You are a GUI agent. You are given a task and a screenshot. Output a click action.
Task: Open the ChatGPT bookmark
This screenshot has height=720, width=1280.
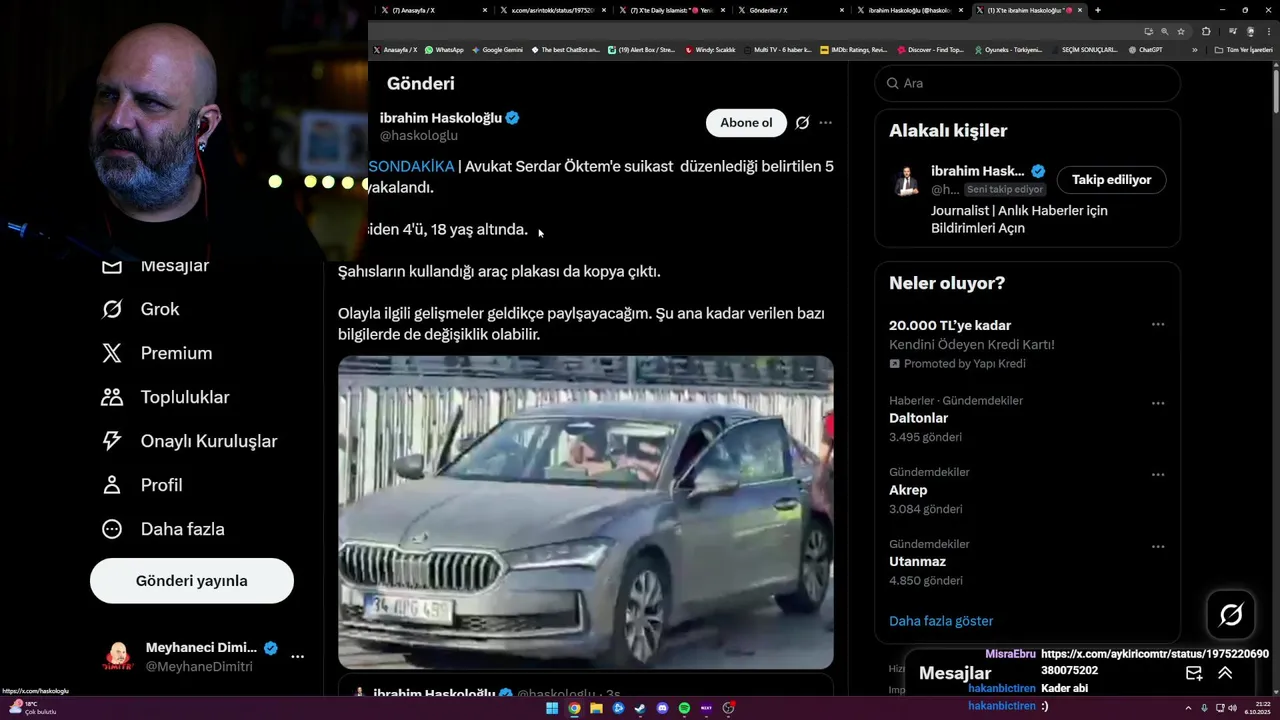(x=1145, y=50)
